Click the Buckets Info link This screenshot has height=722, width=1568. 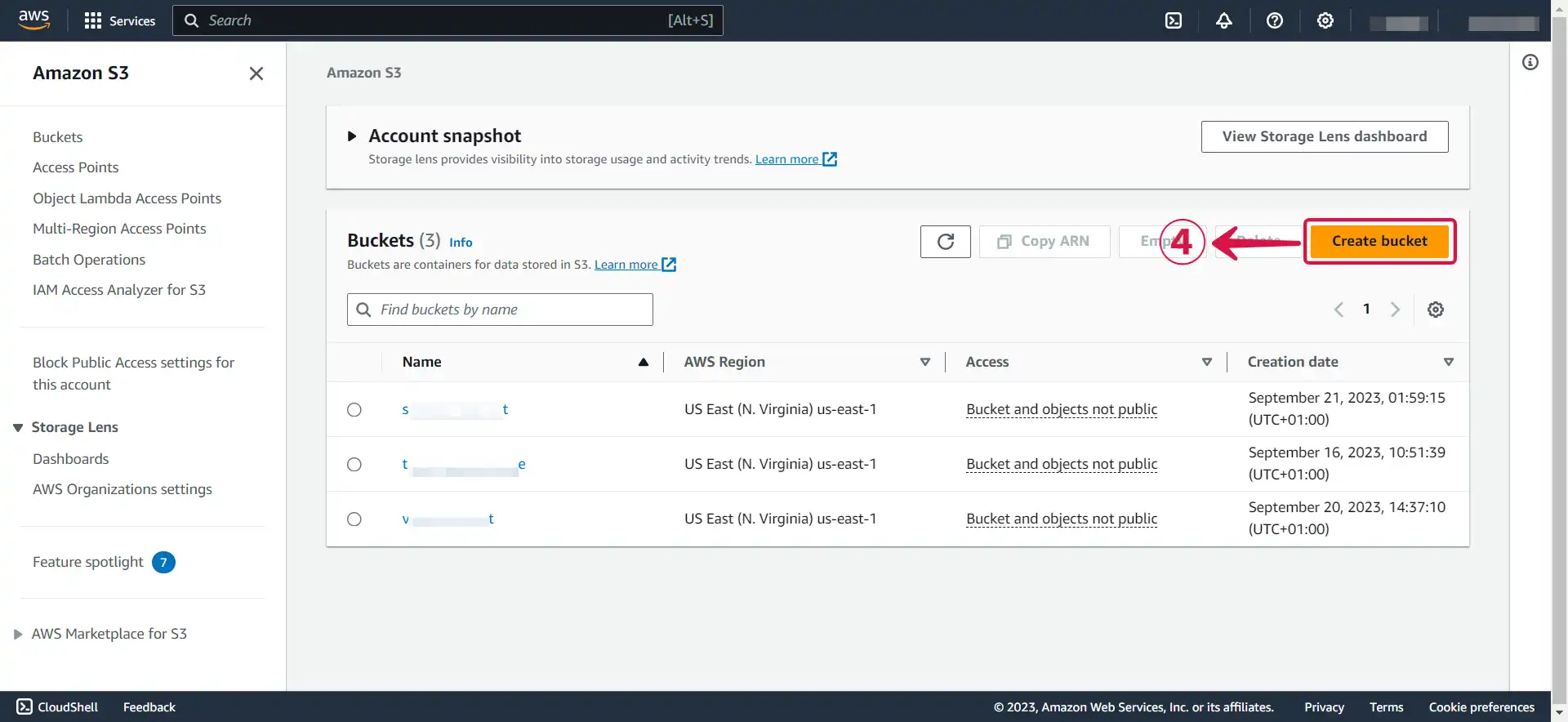click(461, 243)
